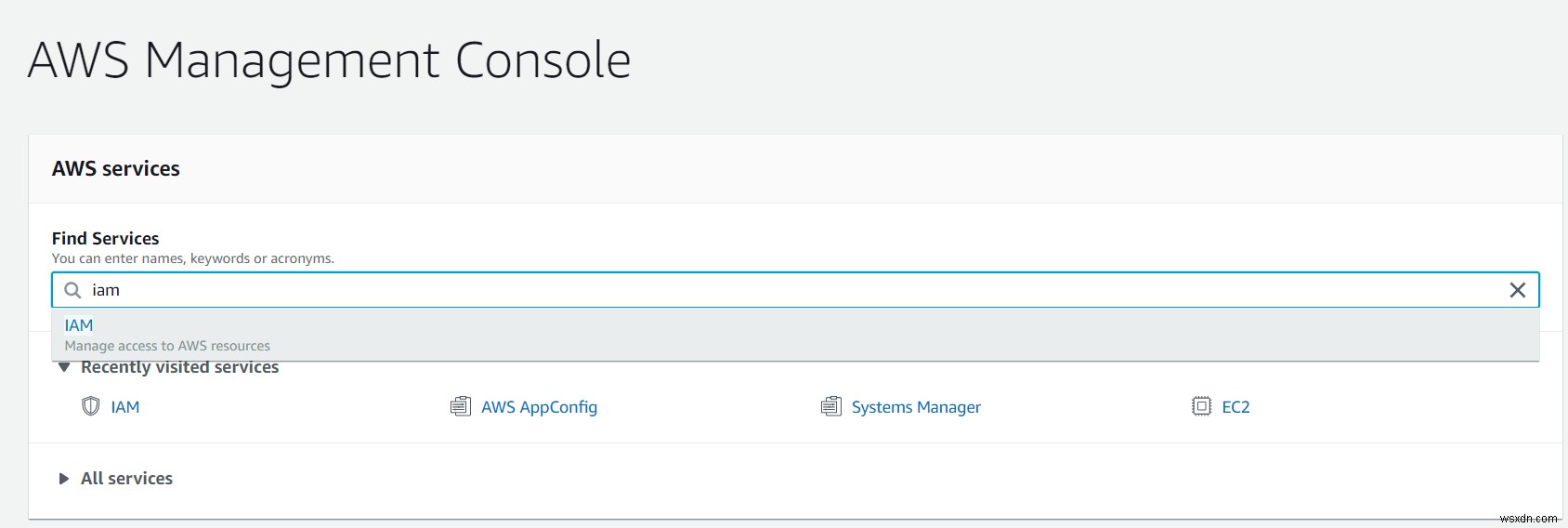
Task: Open the Systems Manager link
Action: coord(916,407)
